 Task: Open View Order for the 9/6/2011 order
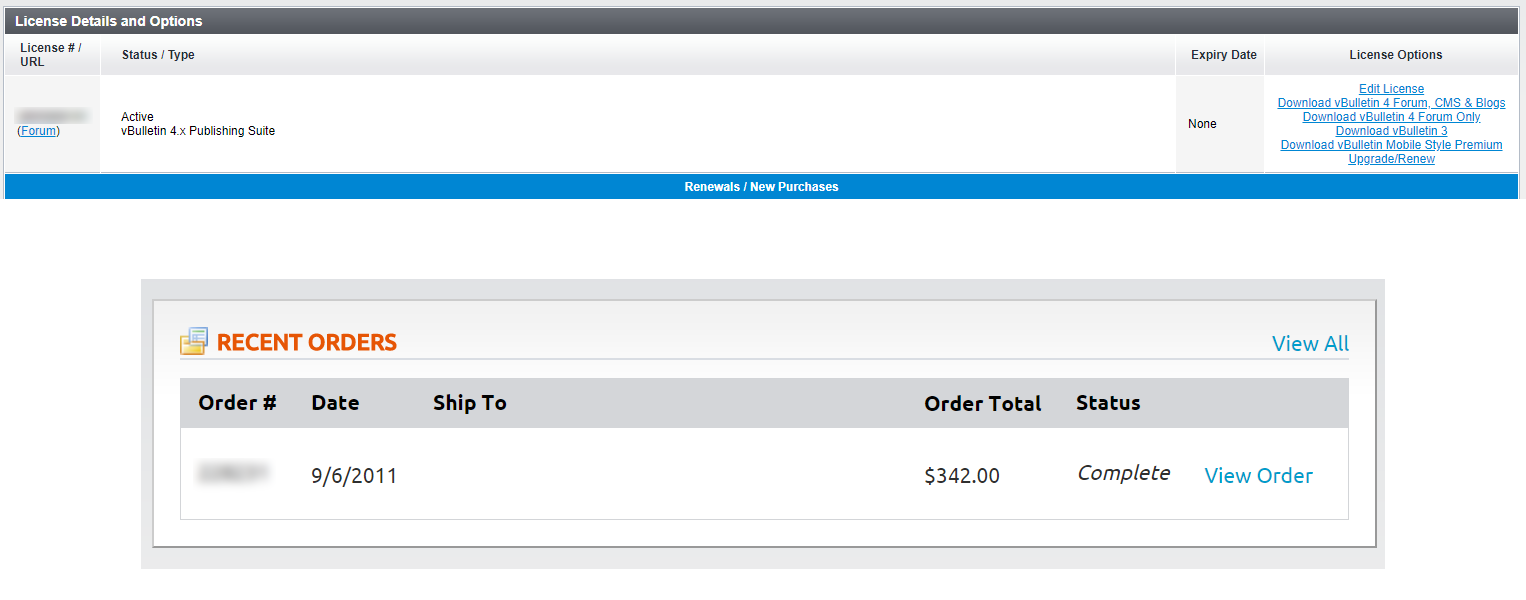click(x=1258, y=475)
